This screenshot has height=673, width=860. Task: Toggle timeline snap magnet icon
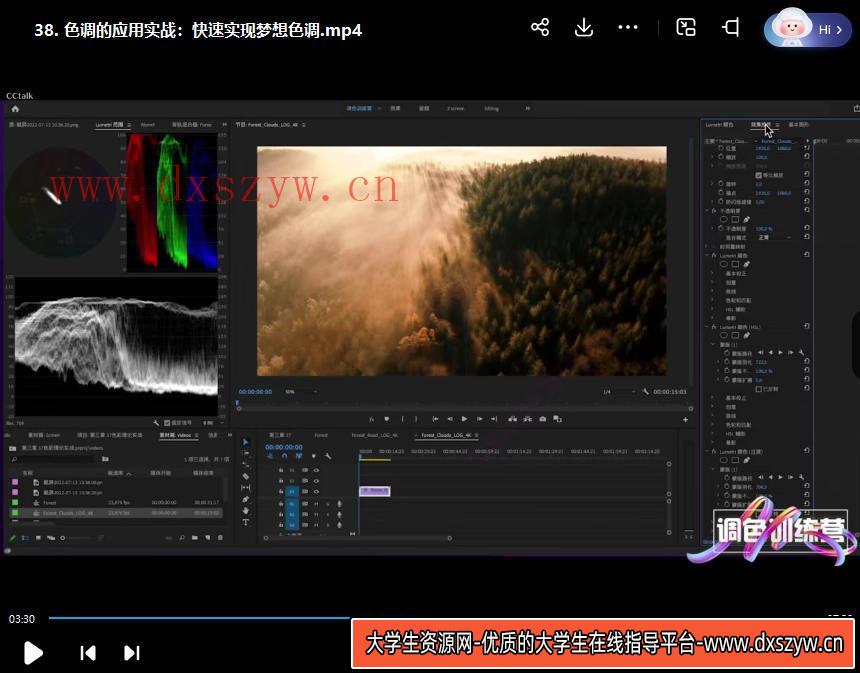[x=284, y=456]
